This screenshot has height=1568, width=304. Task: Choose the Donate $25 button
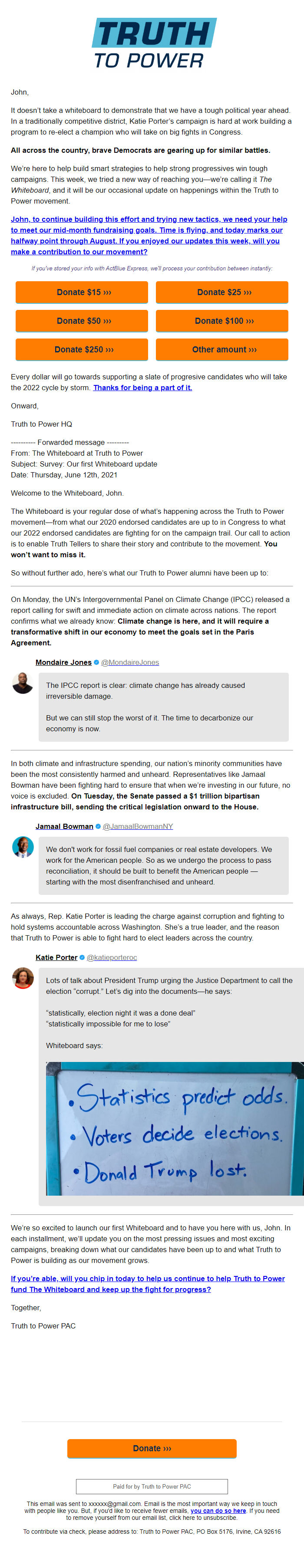(222, 292)
